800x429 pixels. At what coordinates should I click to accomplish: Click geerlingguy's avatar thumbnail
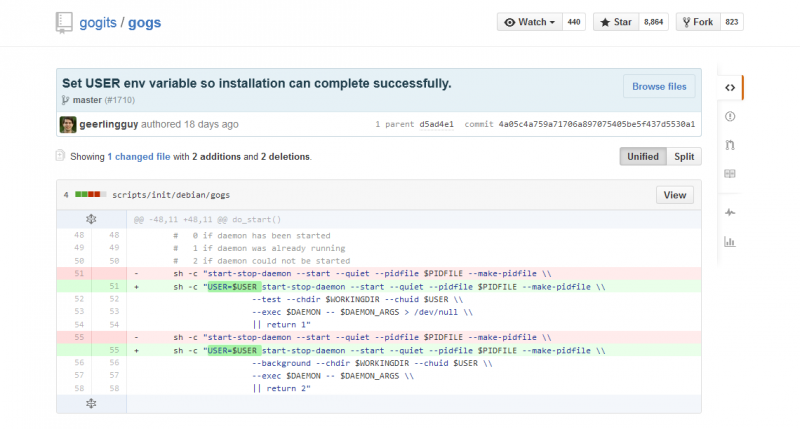tap(67, 125)
